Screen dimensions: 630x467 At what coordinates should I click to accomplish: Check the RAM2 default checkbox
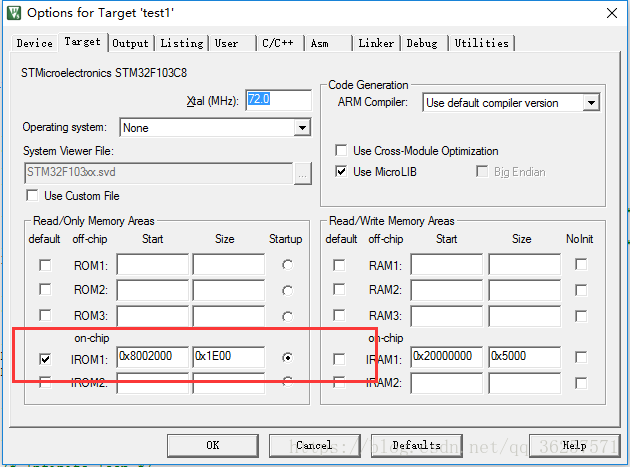click(x=339, y=290)
